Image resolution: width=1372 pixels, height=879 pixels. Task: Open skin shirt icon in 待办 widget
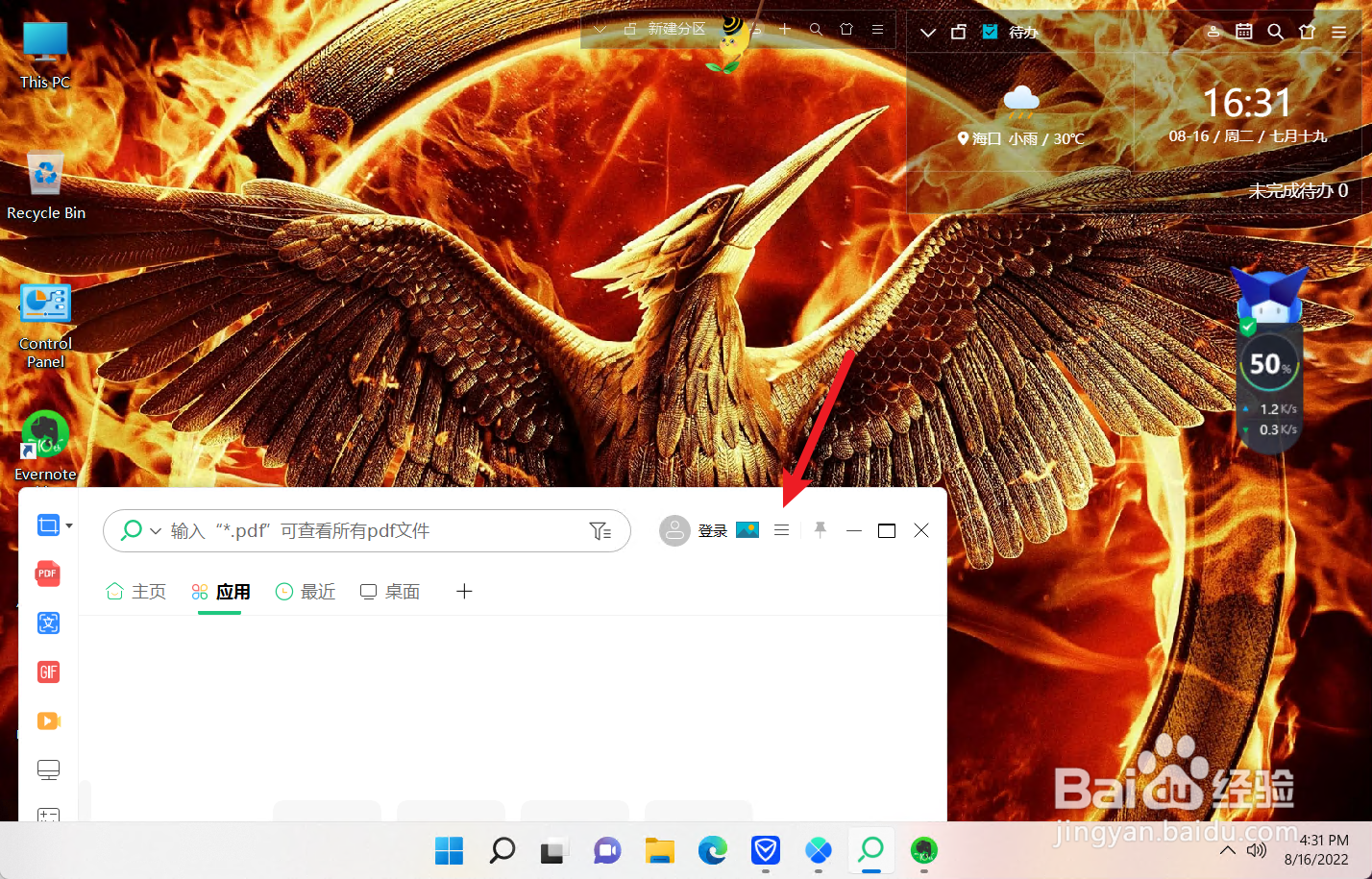tap(1307, 32)
